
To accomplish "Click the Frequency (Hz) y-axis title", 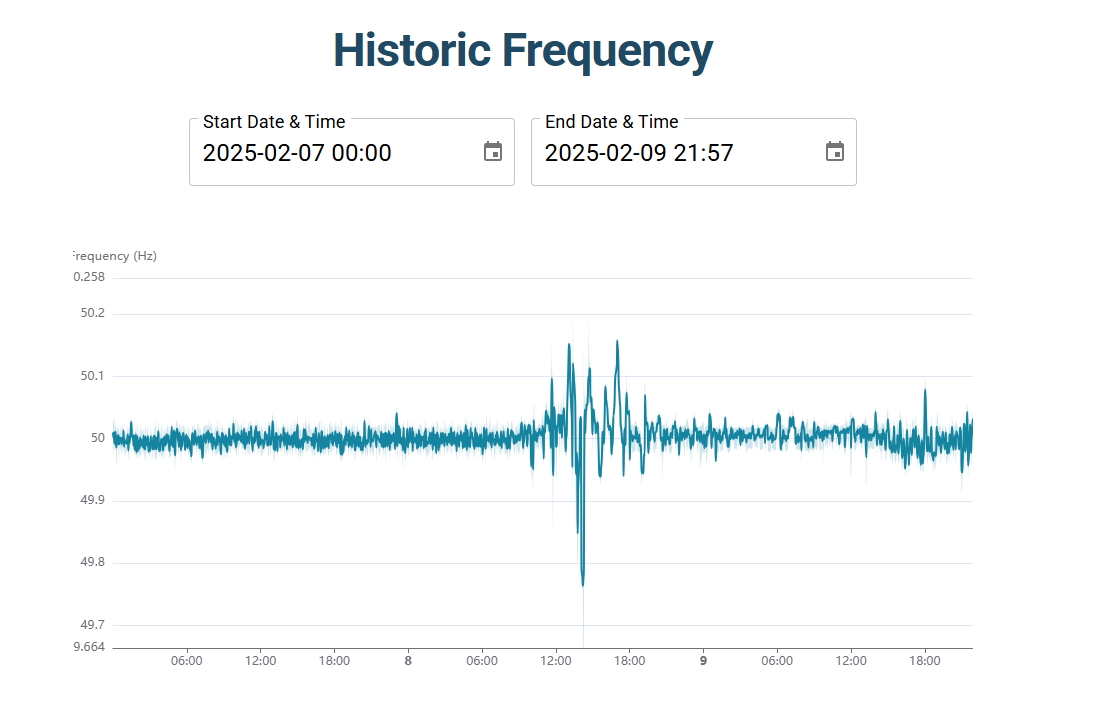I will click(114, 256).
